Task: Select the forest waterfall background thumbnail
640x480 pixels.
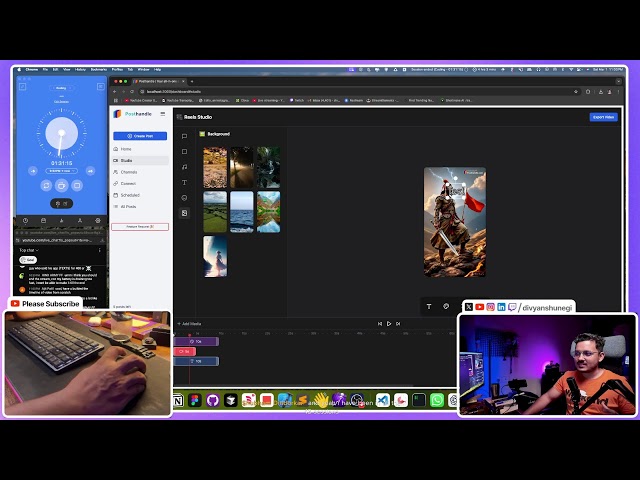Action: [269, 167]
